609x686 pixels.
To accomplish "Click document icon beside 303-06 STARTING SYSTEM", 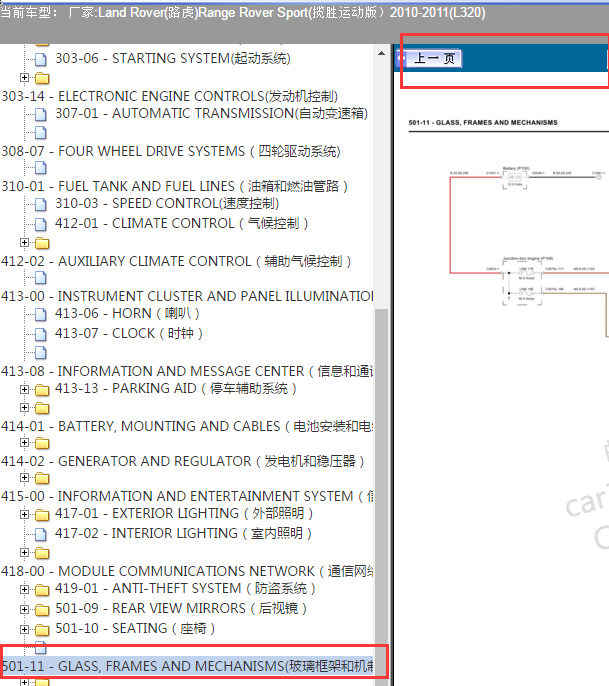I will [x=41, y=59].
